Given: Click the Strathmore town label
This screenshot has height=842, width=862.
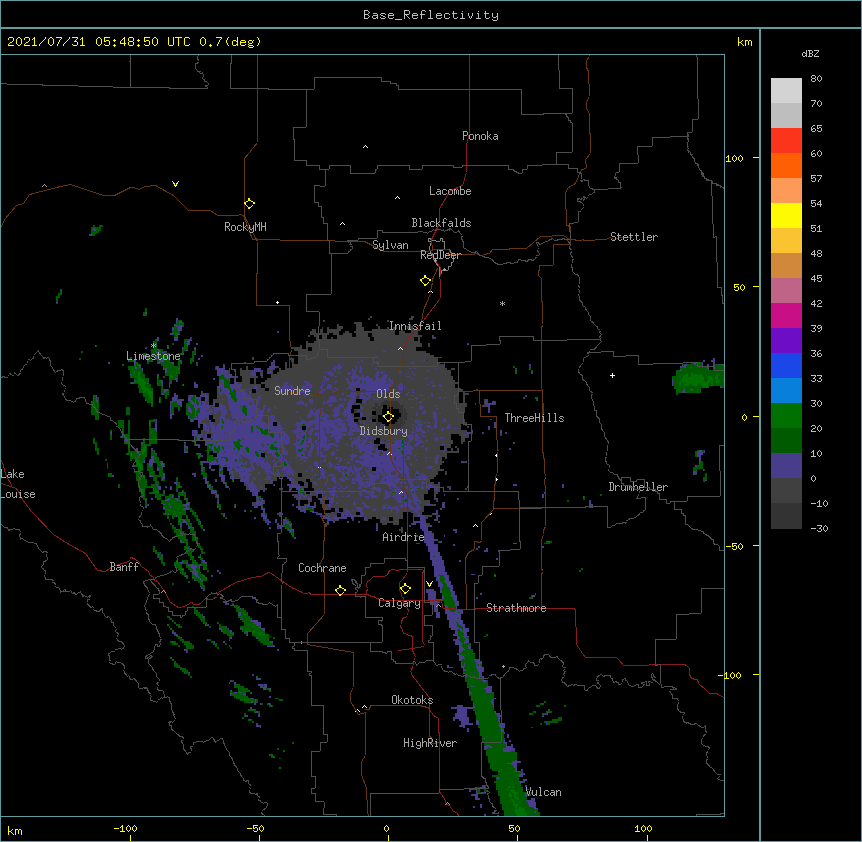Looking at the screenshot, I should 516,608.
